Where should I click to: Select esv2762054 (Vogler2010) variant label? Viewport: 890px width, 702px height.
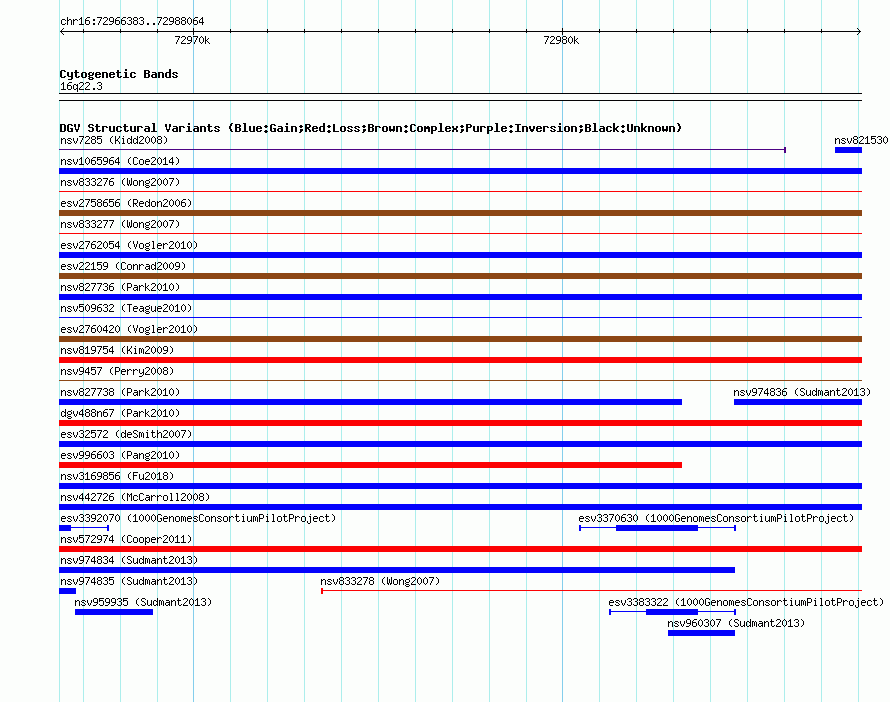tap(129, 245)
